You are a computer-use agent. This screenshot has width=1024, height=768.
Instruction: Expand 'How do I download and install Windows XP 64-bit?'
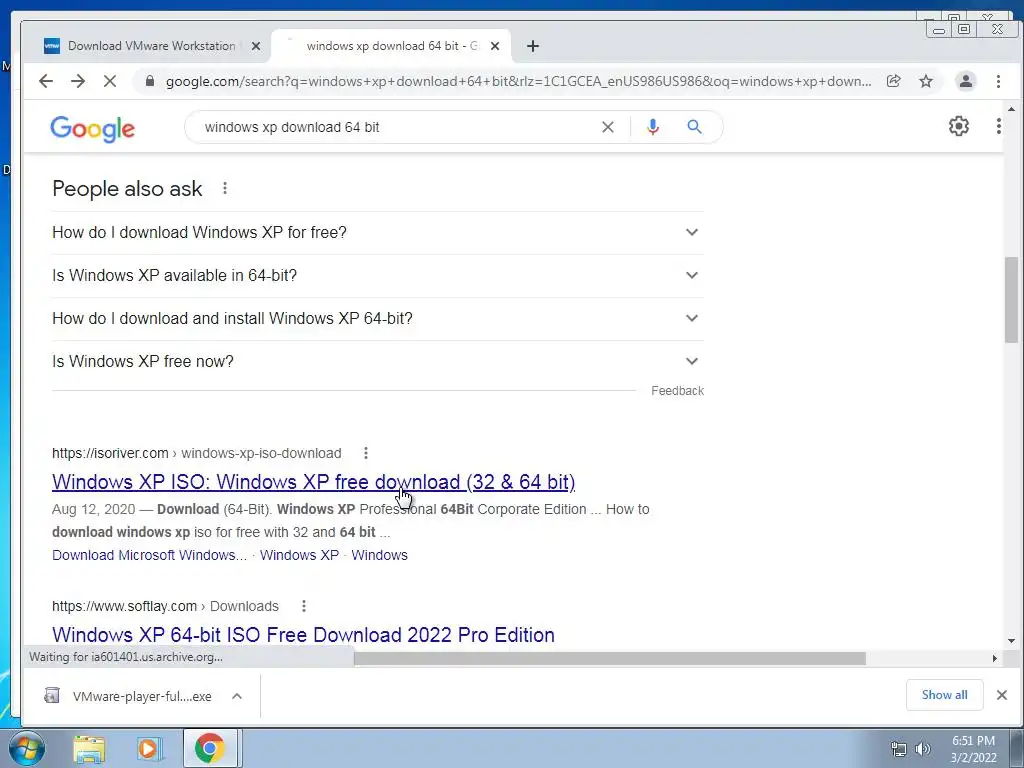click(x=377, y=319)
